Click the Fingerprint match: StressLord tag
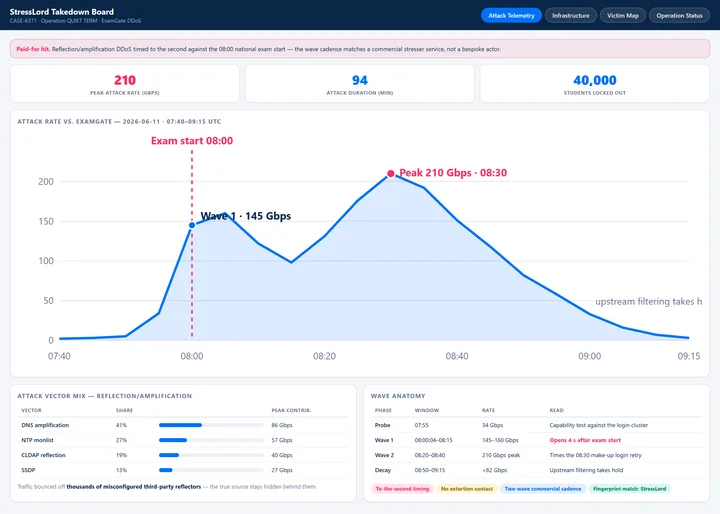 pyautogui.click(x=630, y=489)
